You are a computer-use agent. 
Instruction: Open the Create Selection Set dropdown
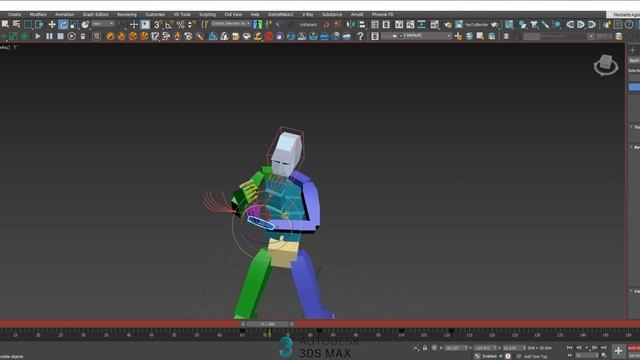click(231, 24)
